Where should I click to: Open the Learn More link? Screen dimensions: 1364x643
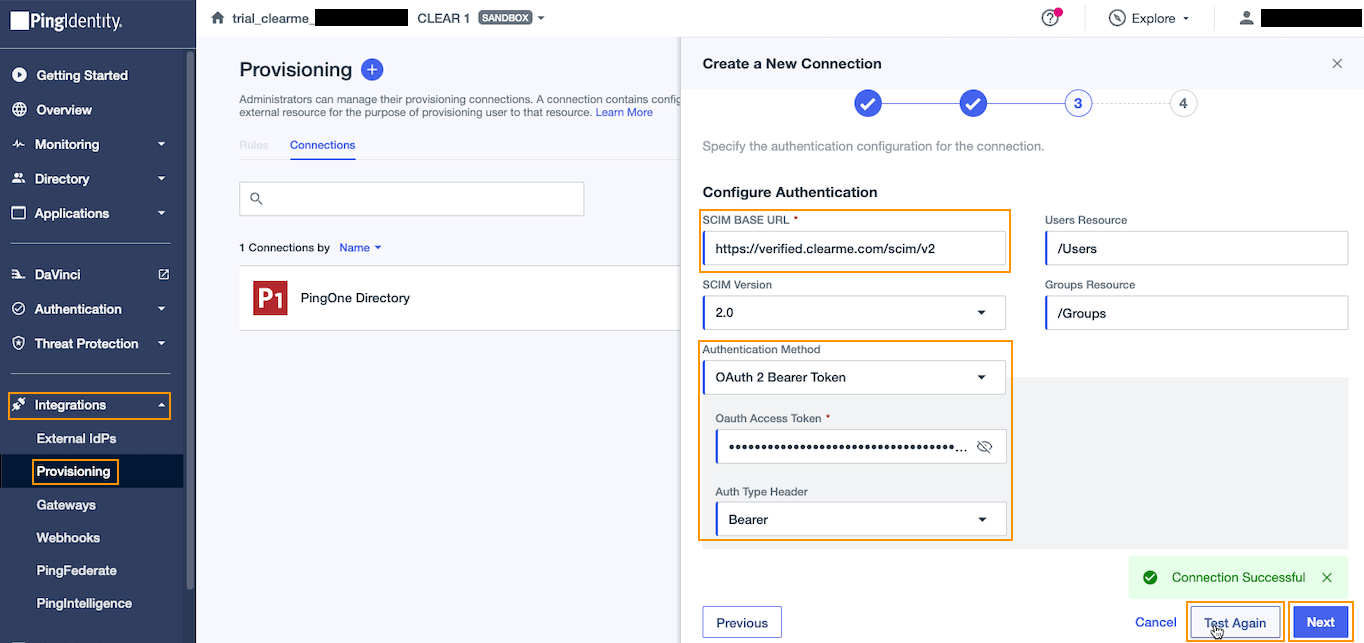624,113
